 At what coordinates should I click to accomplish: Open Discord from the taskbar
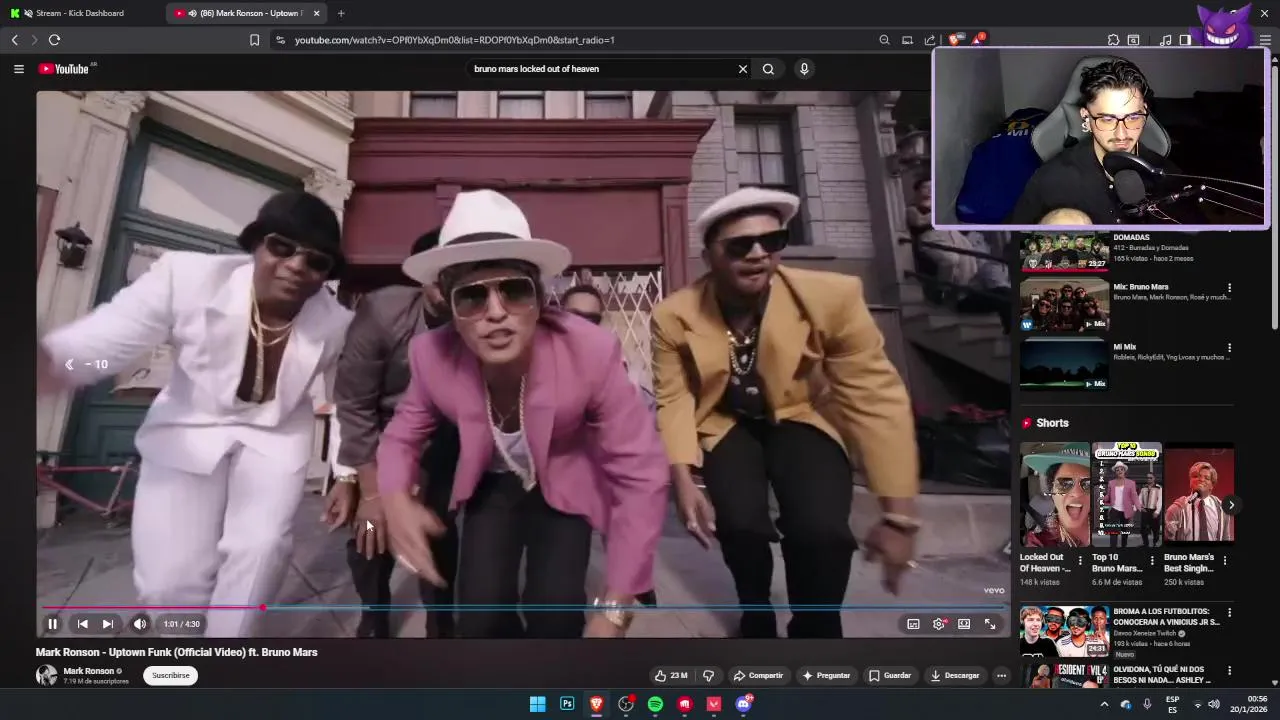pos(743,704)
